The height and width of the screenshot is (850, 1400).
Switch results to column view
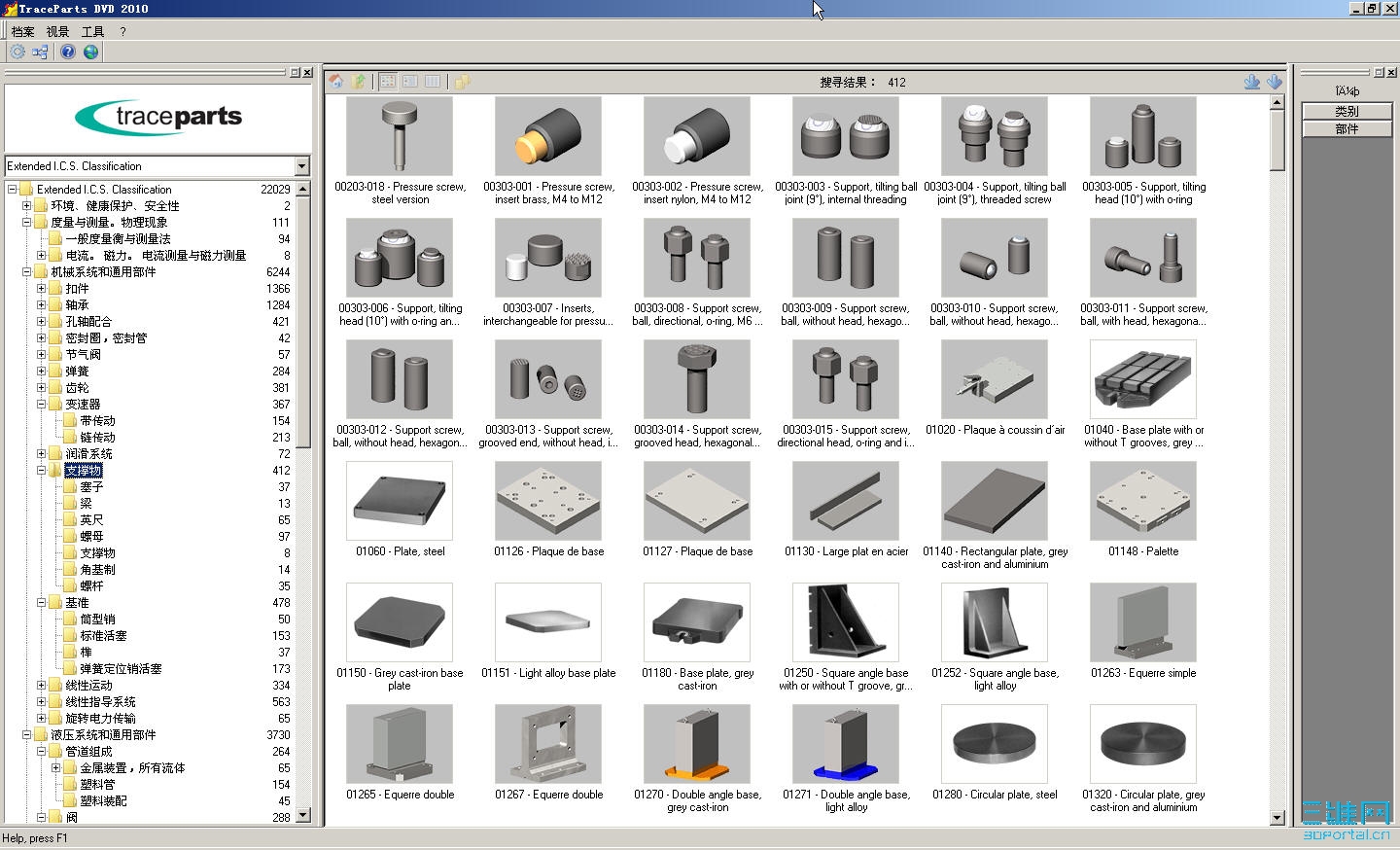coord(433,82)
